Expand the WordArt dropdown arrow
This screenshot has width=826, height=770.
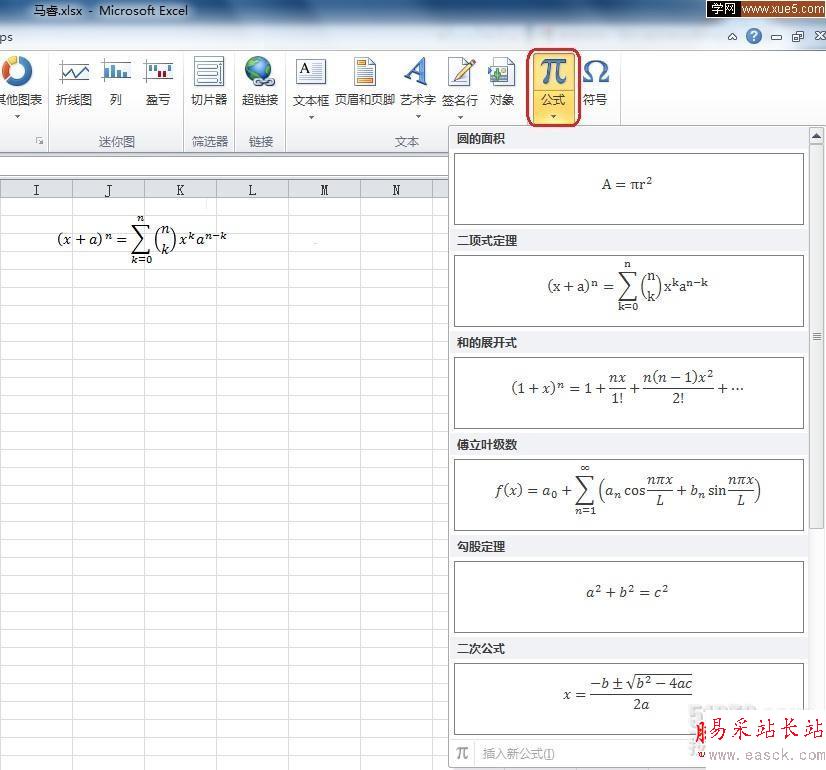[418, 116]
